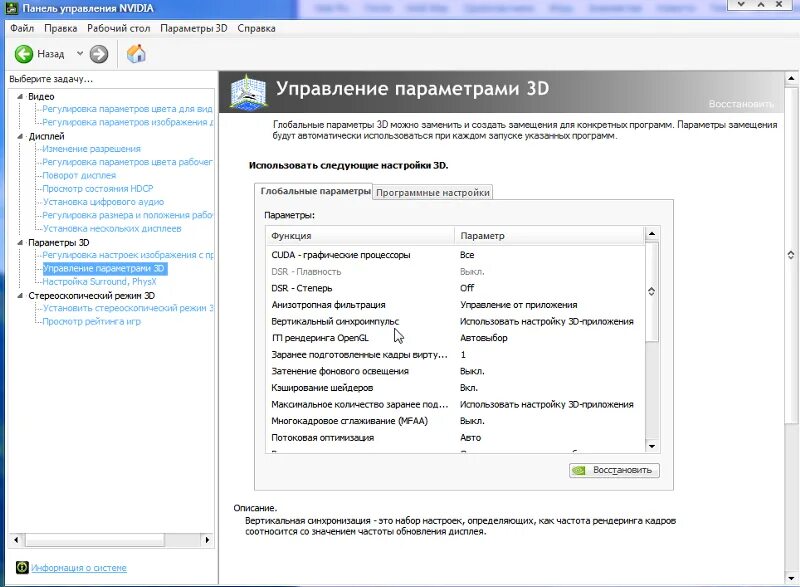Select the Анизотропная фильтрация row

pos(455,304)
